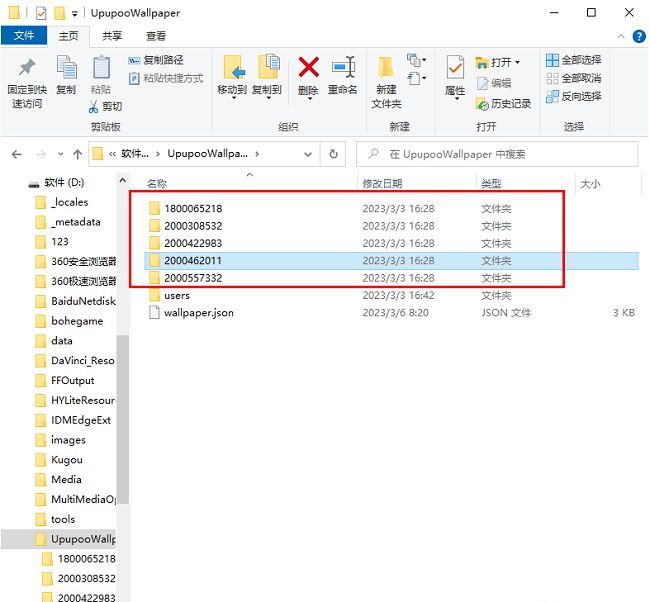Viewport: 650px width, 602px height.
Task: Switch to the 主页 home tab
Action: coord(68,36)
